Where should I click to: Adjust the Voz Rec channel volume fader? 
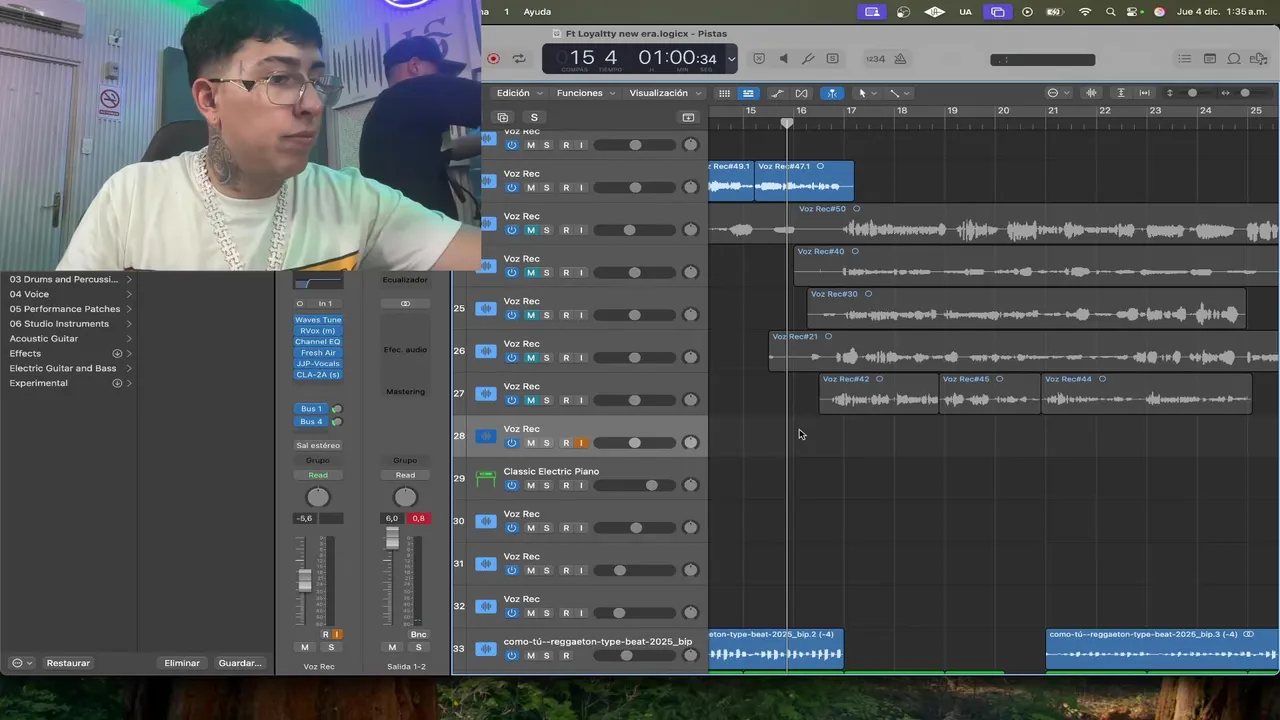[305, 581]
